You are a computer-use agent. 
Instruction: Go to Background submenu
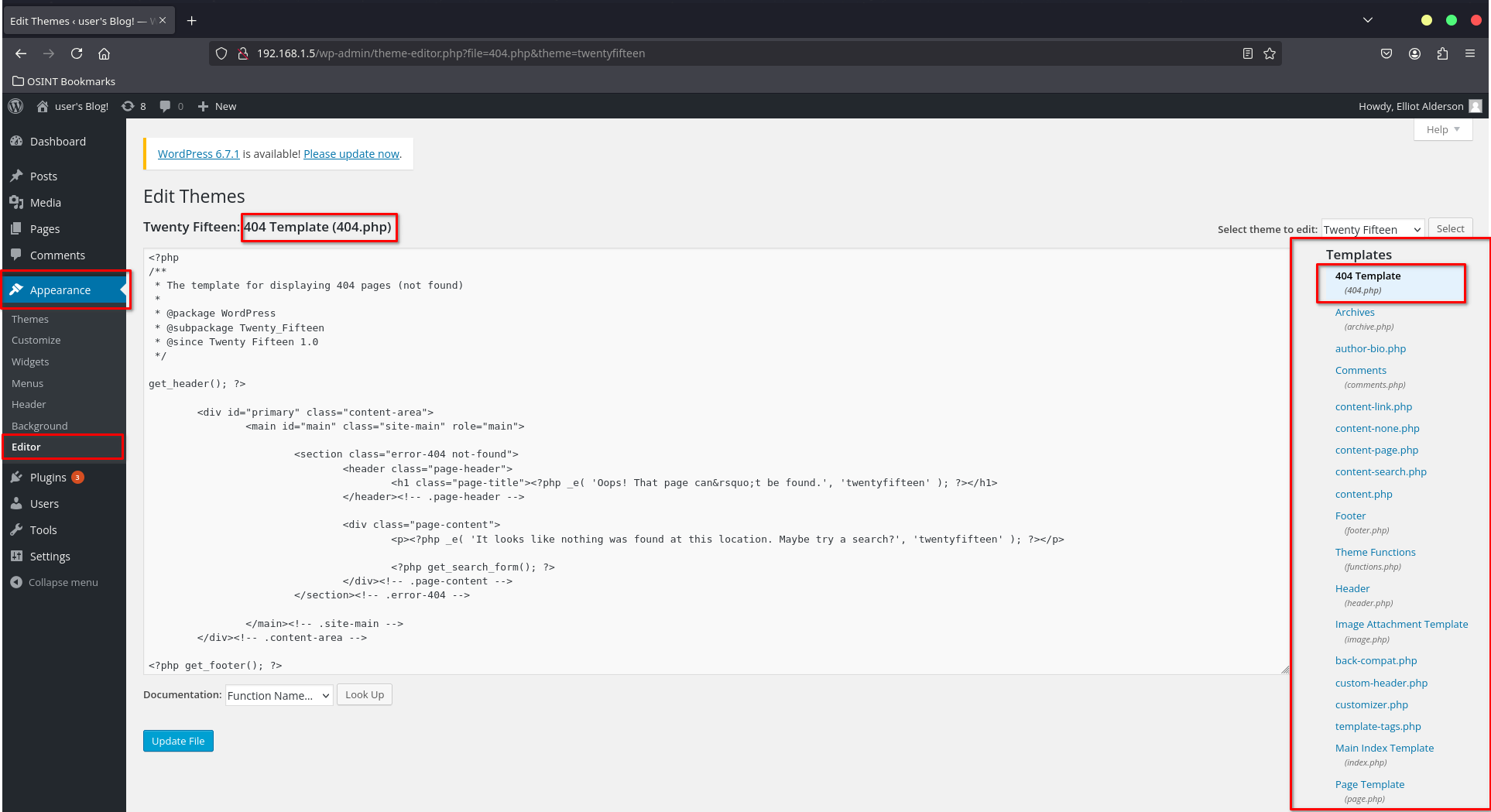[39, 426]
